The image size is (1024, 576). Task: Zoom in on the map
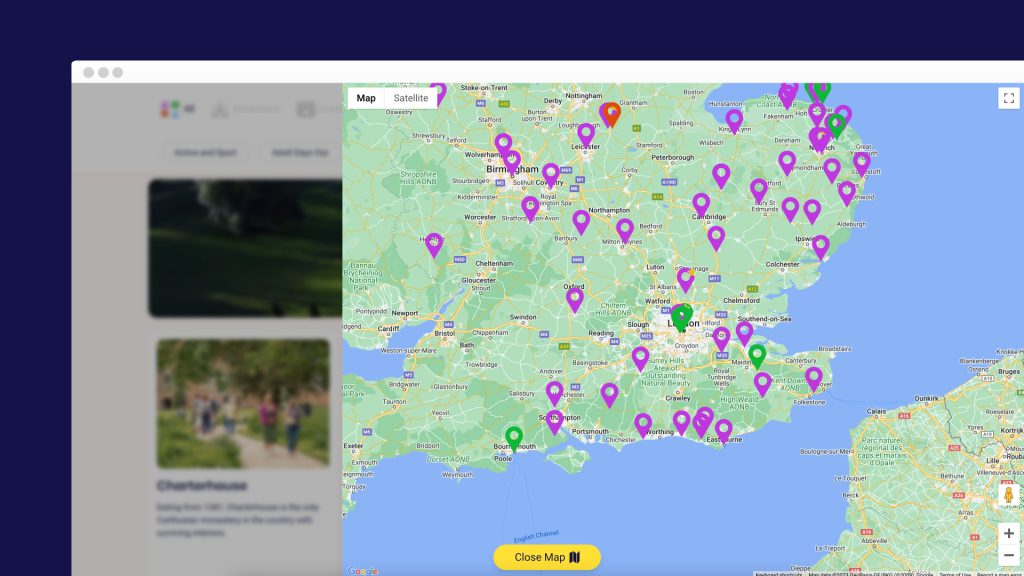(x=1008, y=534)
